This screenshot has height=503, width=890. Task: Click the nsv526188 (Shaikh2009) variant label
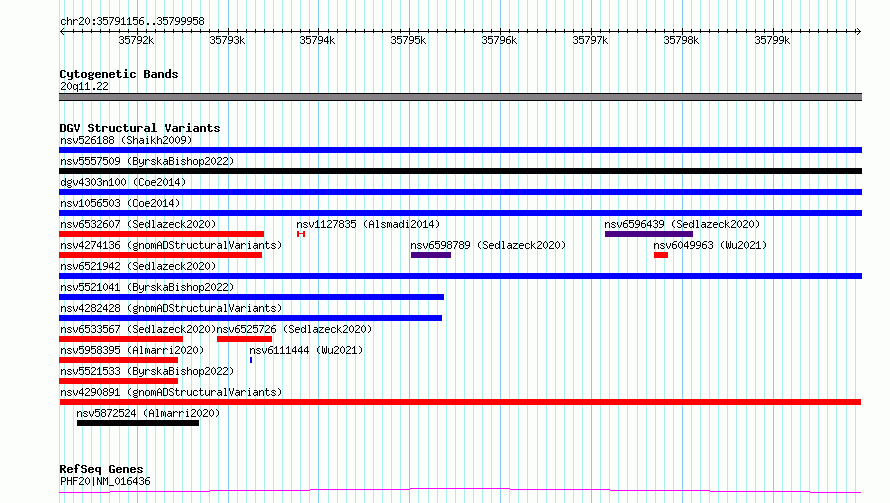pos(126,140)
